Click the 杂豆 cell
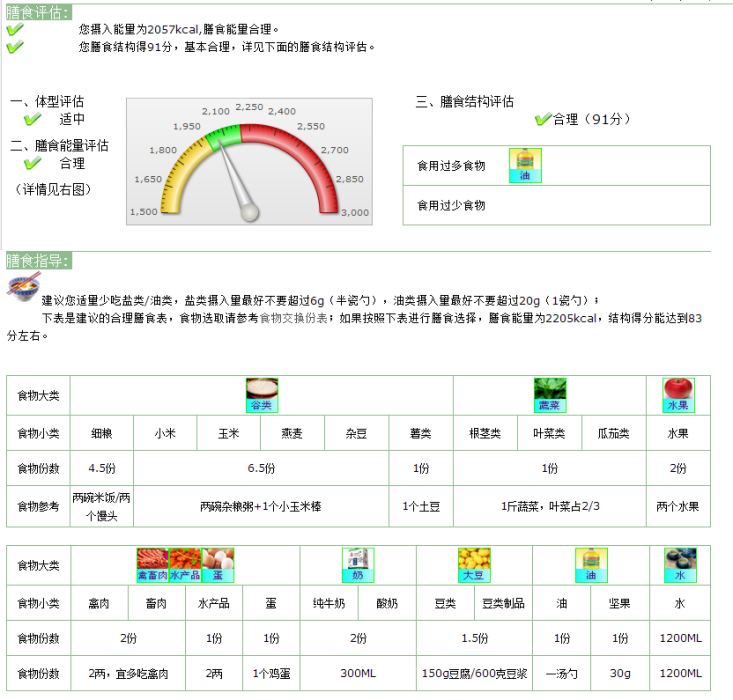The width and height of the screenshot is (733, 700). coord(357,433)
